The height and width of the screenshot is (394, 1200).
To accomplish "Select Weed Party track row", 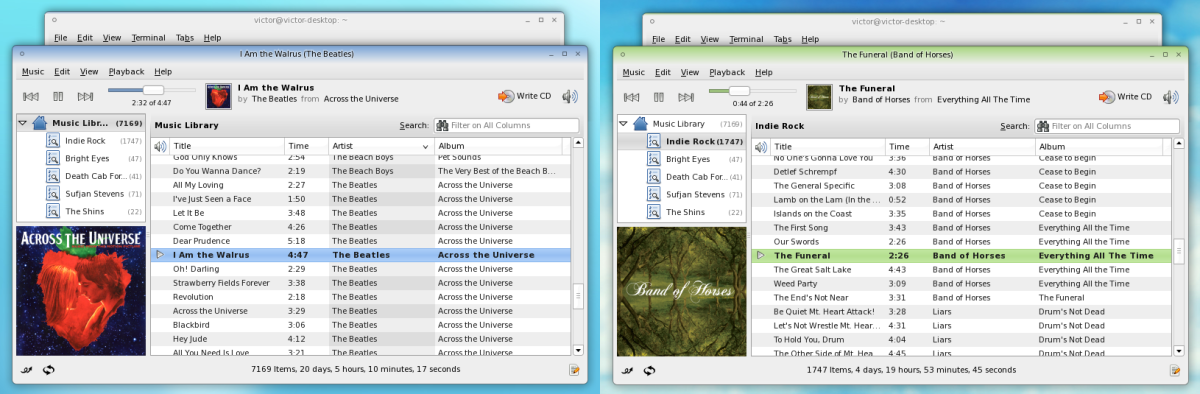I will [961, 283].
